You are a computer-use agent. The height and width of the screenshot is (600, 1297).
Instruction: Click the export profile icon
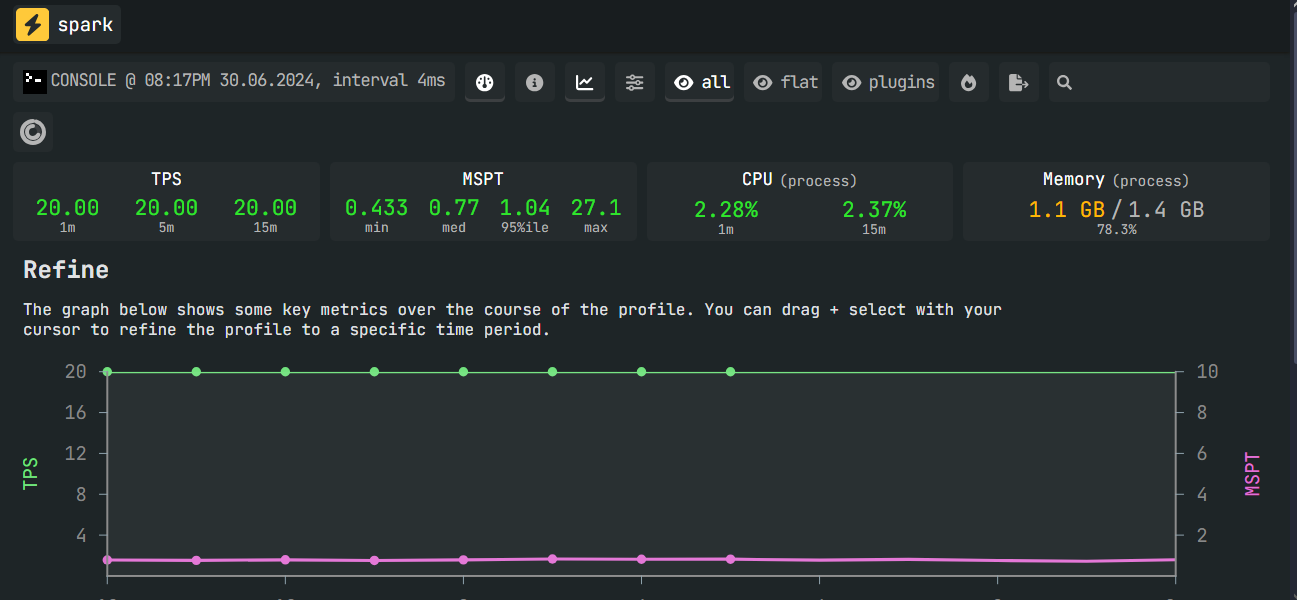[x=1018, y=82]
